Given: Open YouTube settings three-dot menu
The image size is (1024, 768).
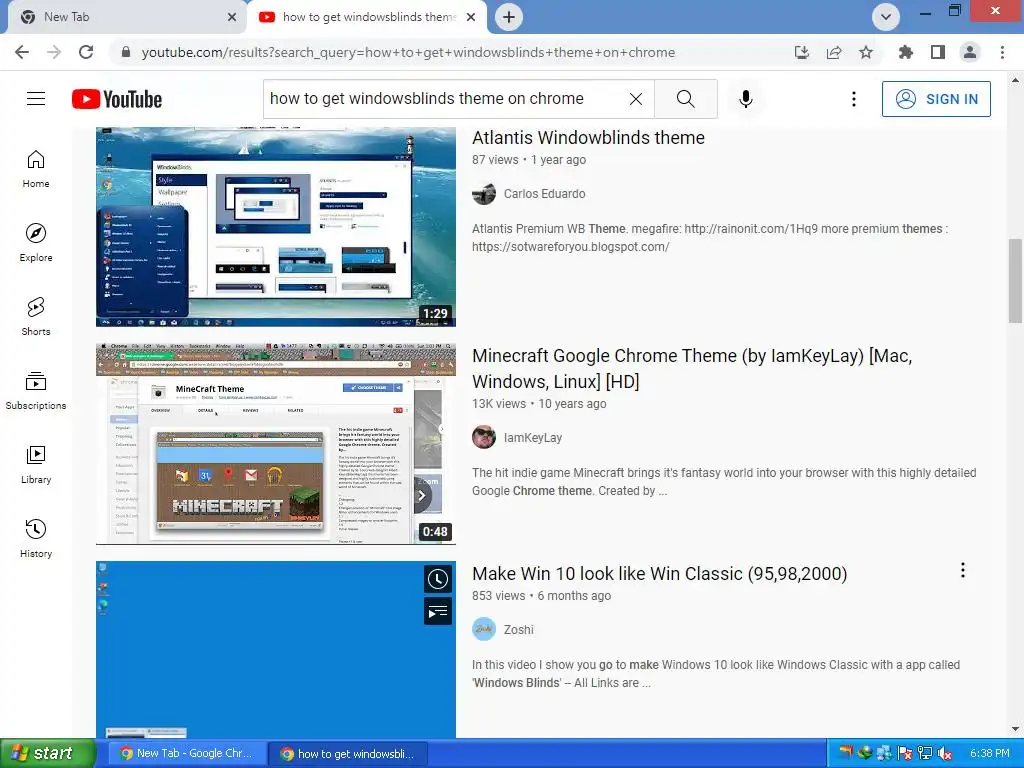Looking at the screenshot, I should pyautogui.click(x=854, y=99).
